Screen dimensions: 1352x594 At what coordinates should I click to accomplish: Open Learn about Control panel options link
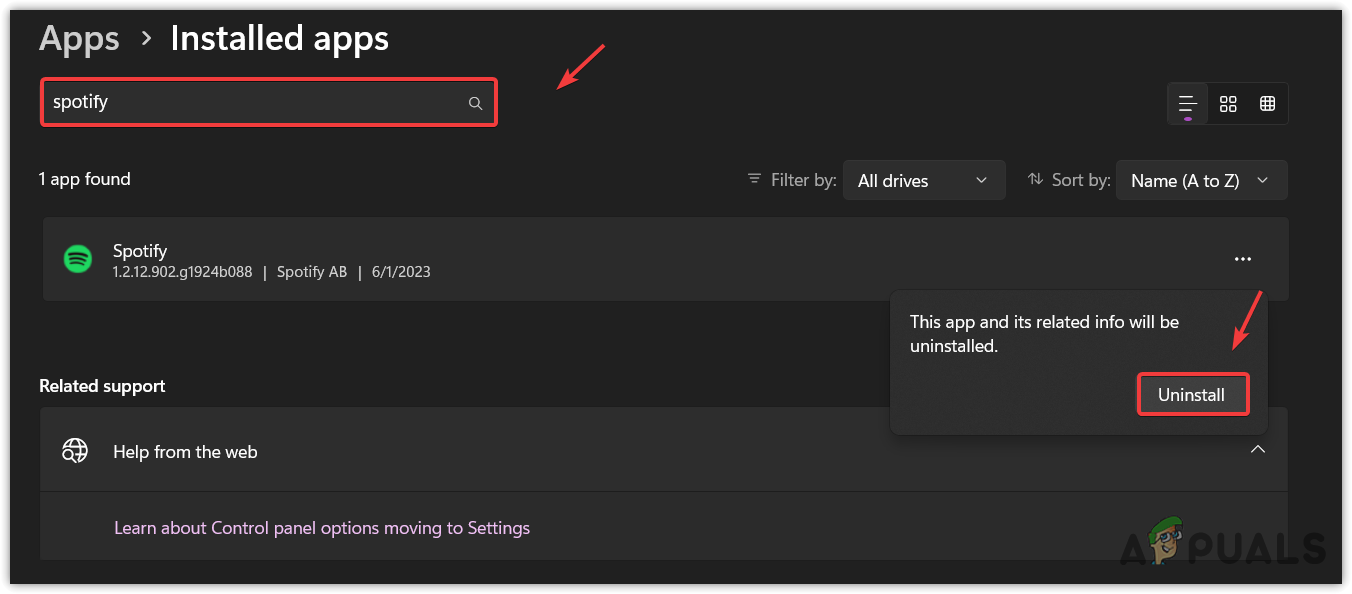pos(322,527)
